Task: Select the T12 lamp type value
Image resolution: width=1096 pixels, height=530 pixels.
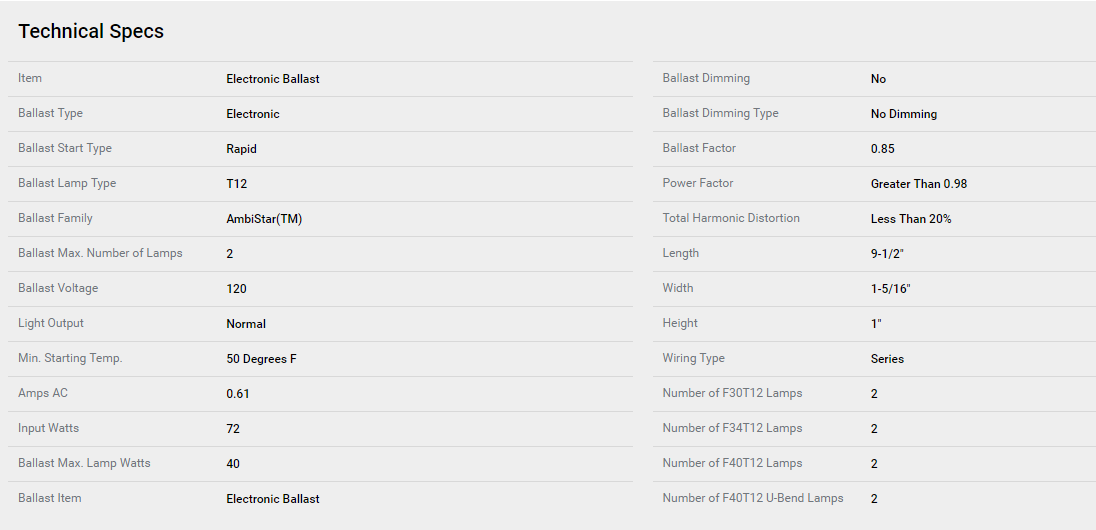Action: (236, 184)
